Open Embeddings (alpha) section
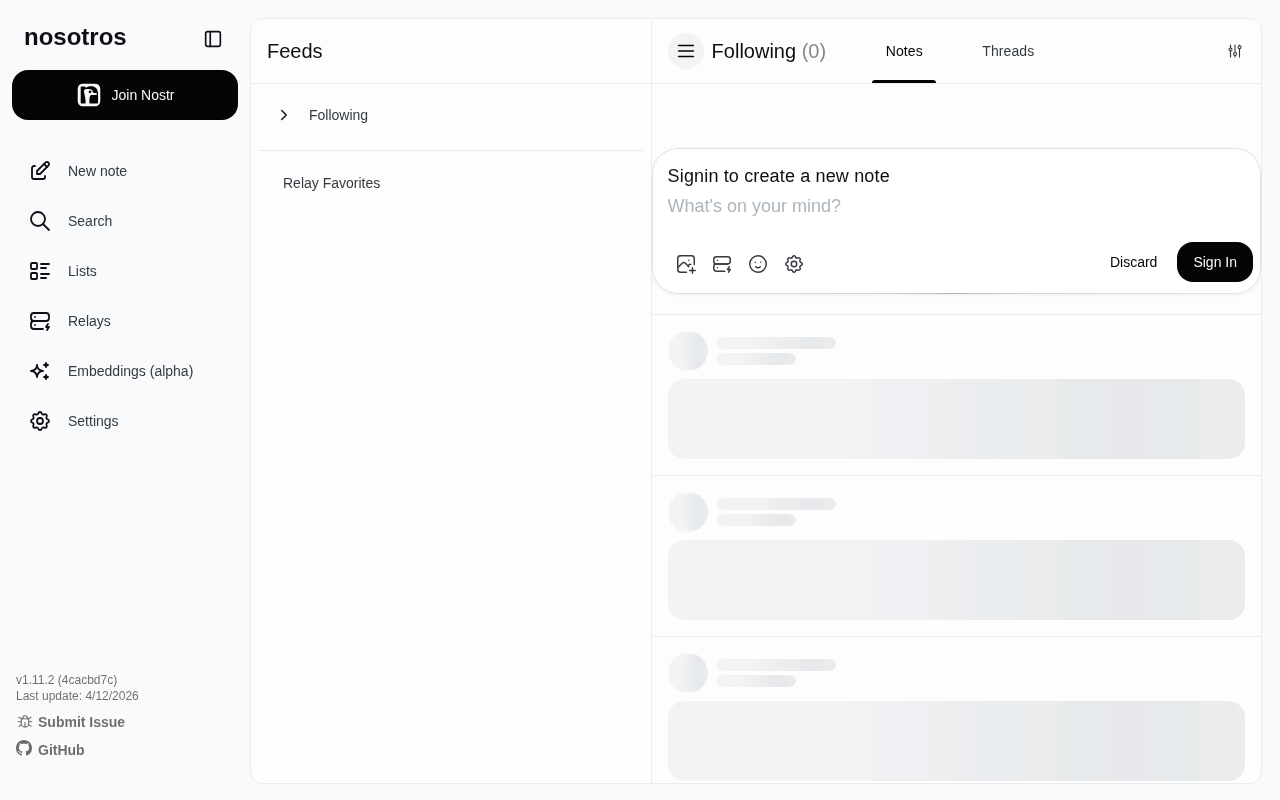This screenshot has width=1280, height=800. (130, 371)
